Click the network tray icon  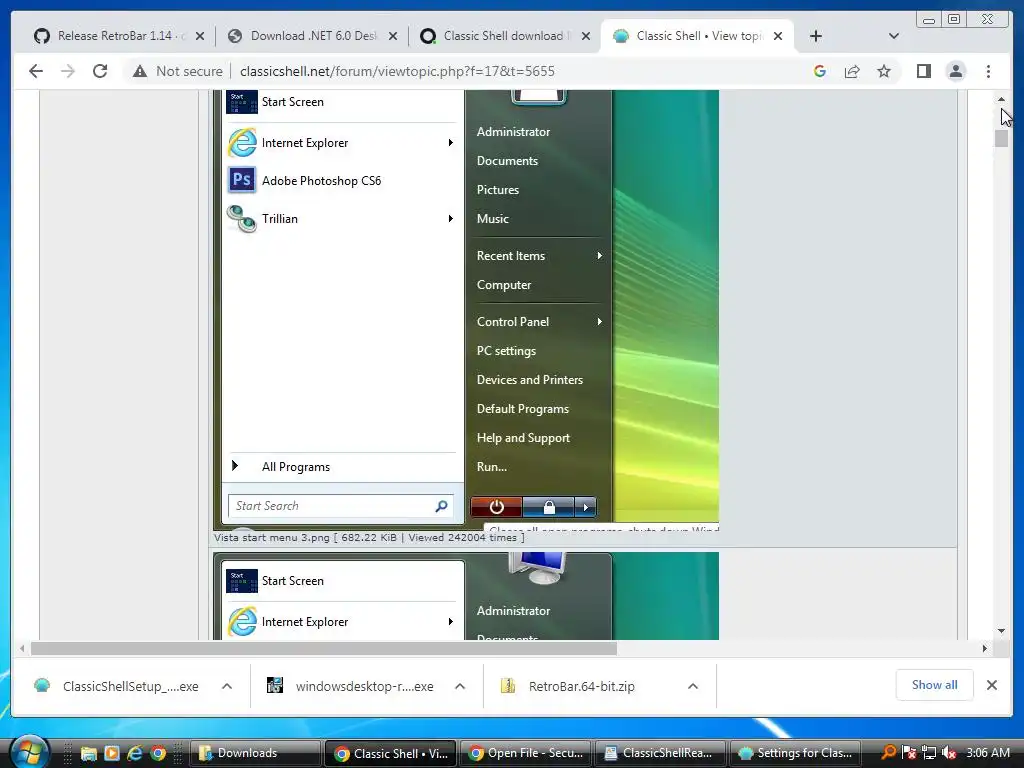click(x=929, y=753)
